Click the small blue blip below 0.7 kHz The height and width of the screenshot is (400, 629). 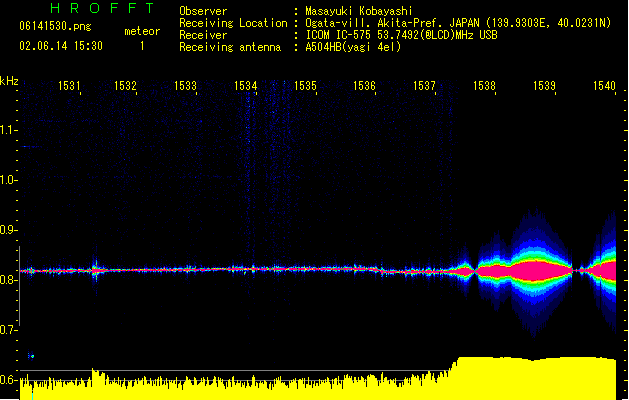click(x=31, y=356)
